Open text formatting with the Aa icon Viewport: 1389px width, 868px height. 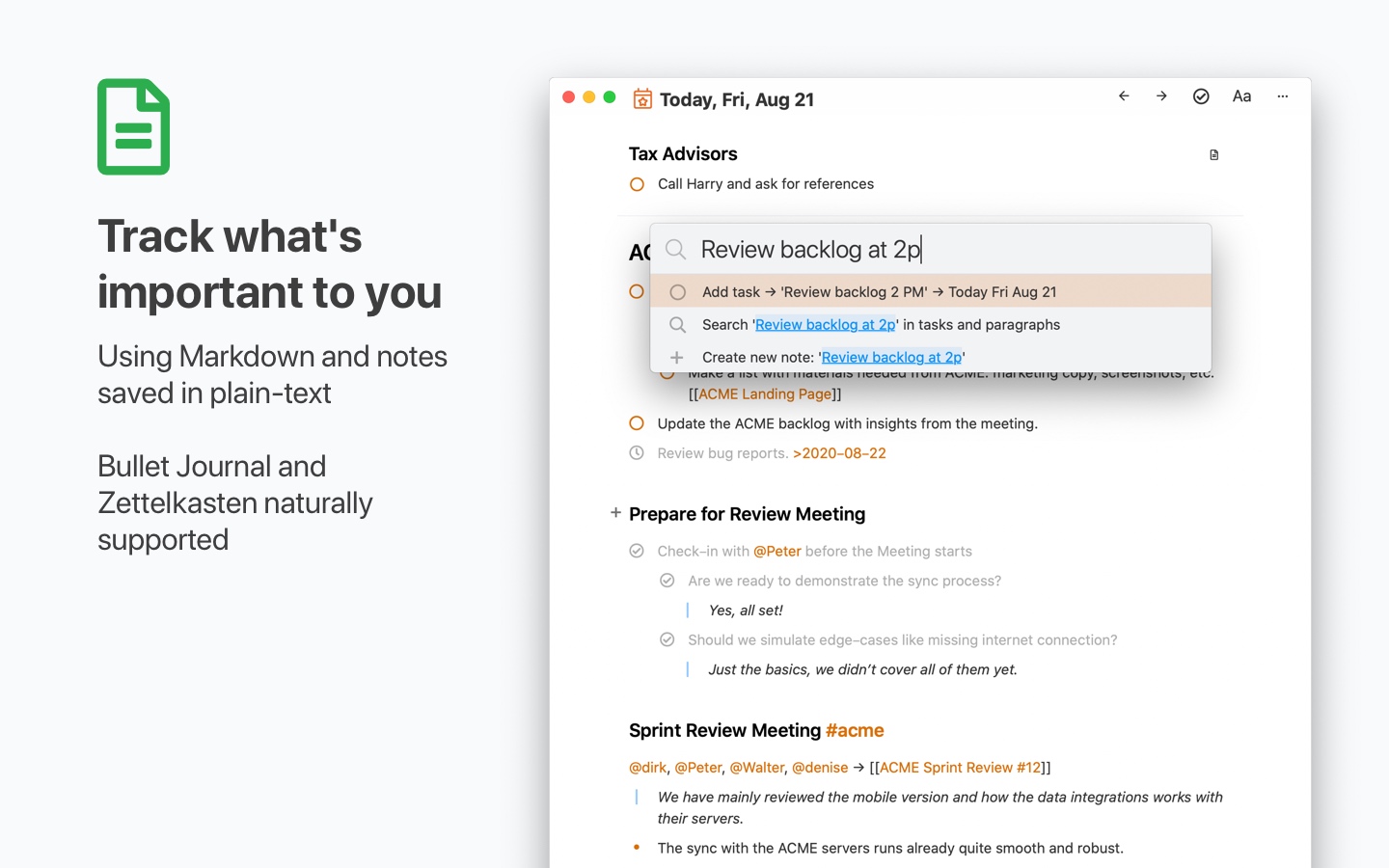pyautogui.click(x=1241, y=96)
